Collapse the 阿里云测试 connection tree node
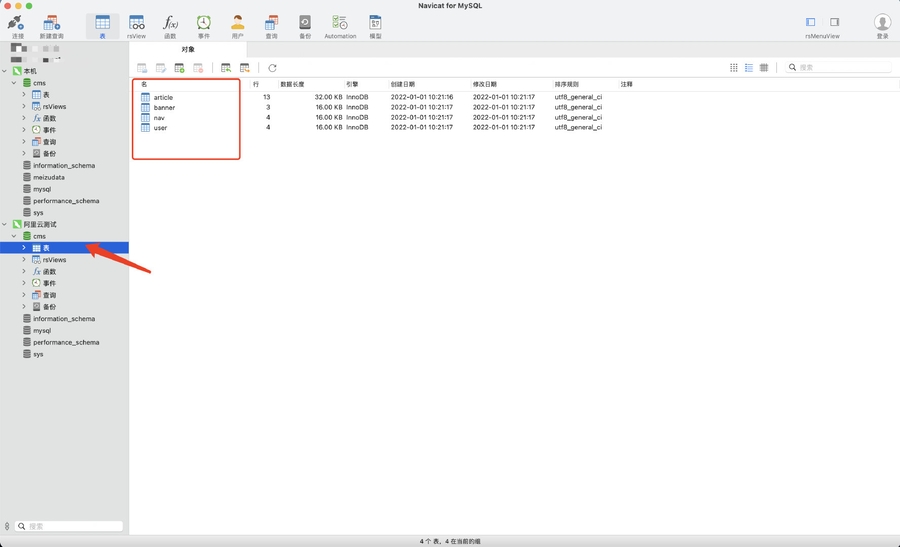The width and height of the screenshot is (900, 547). [x=5, y=224]
